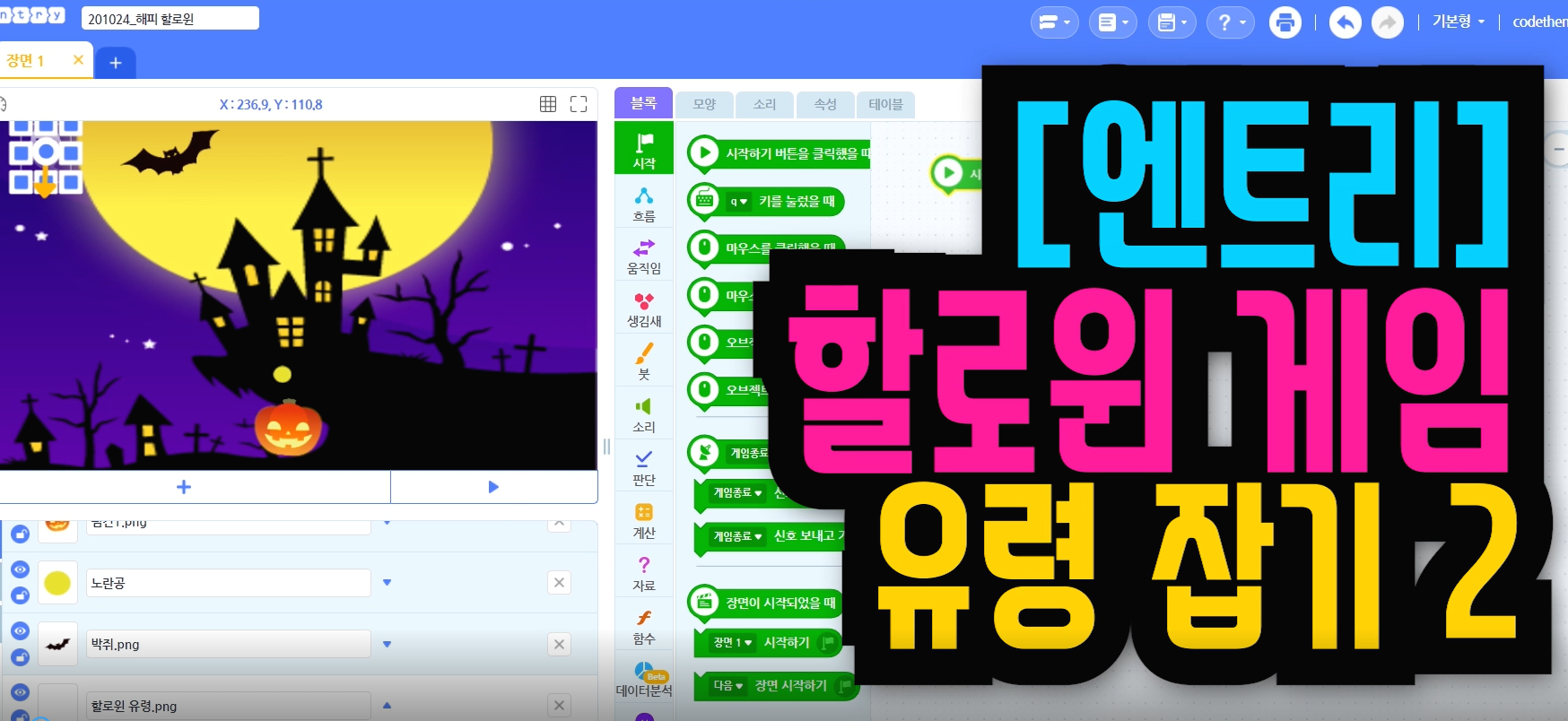Collapse details of 할로윈 유령.png object
The height and width of the screenshot is (721, 1568).
tap(388, 706)
